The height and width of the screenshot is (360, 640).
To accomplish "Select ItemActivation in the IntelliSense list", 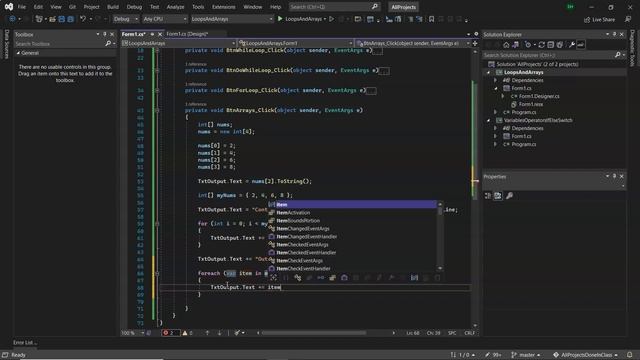I will [353, 213].
